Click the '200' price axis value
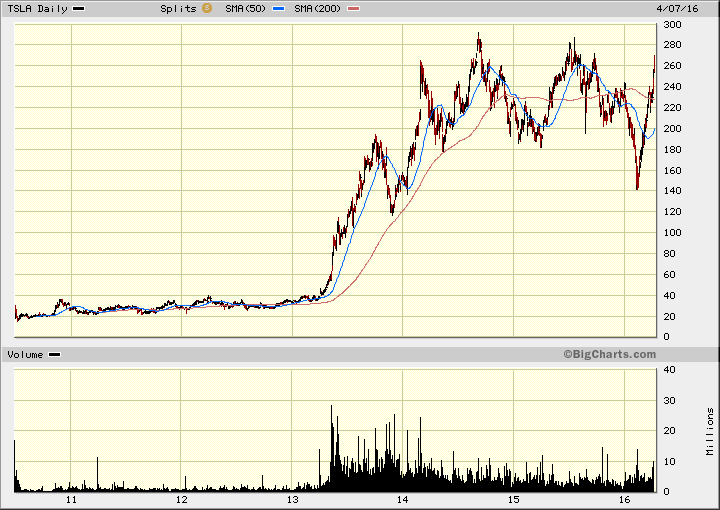 (672, 129)
